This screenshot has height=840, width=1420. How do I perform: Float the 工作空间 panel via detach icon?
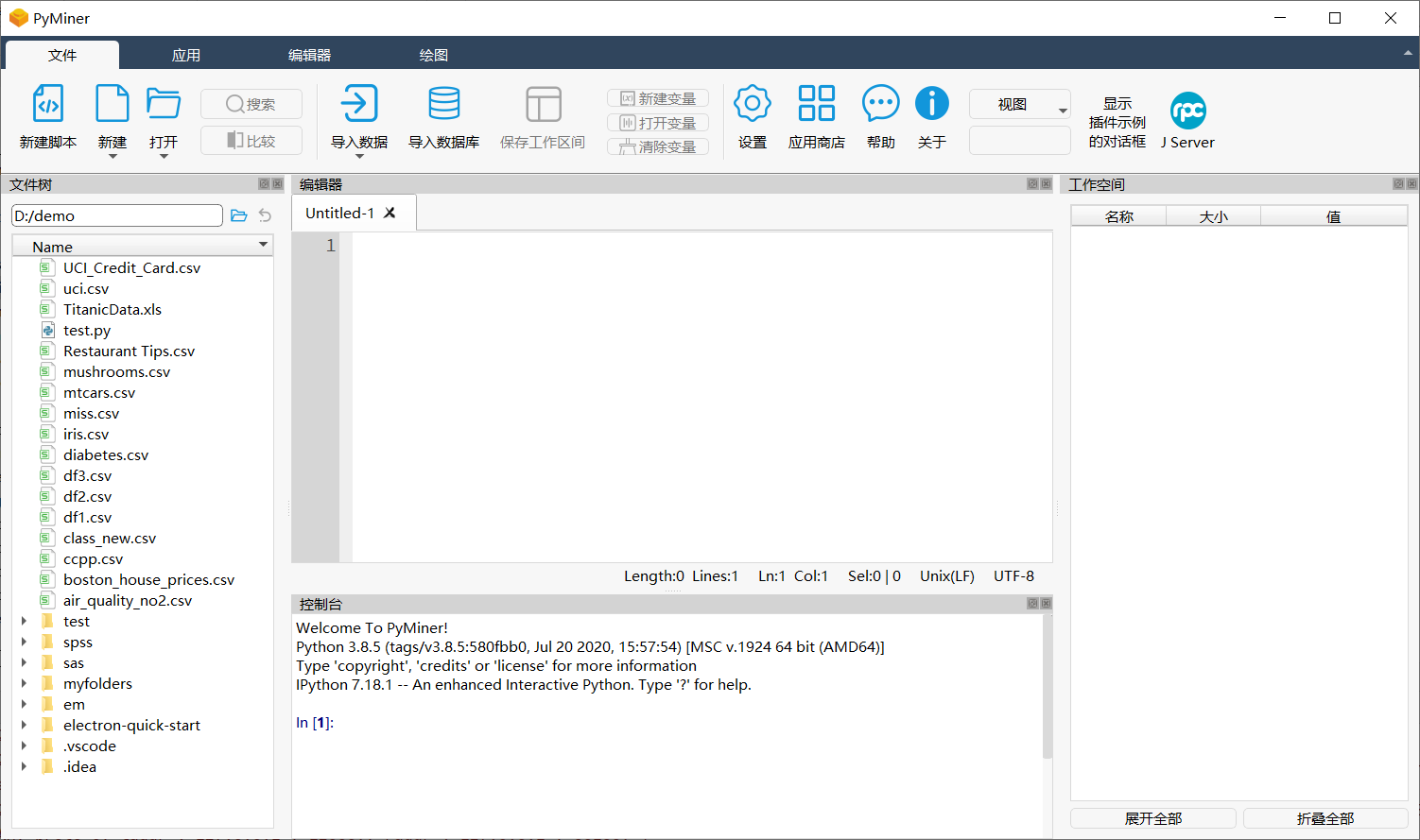tap(1398, 184)
